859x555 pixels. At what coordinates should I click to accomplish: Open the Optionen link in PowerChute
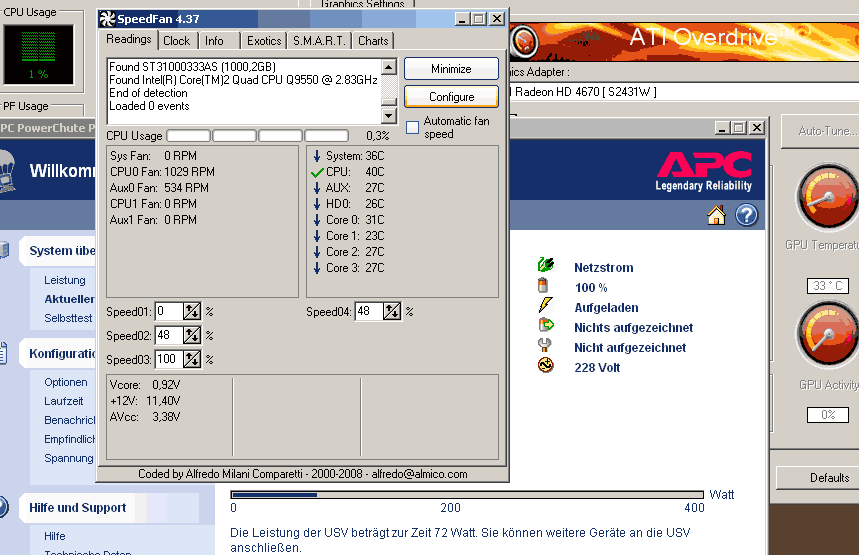(66, 382)
